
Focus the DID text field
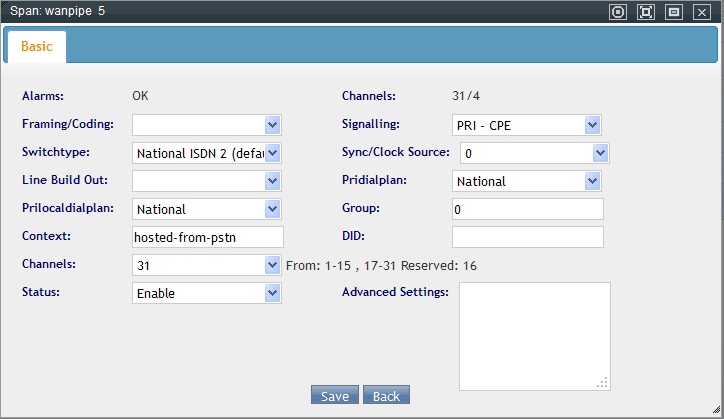click(527, 237)
